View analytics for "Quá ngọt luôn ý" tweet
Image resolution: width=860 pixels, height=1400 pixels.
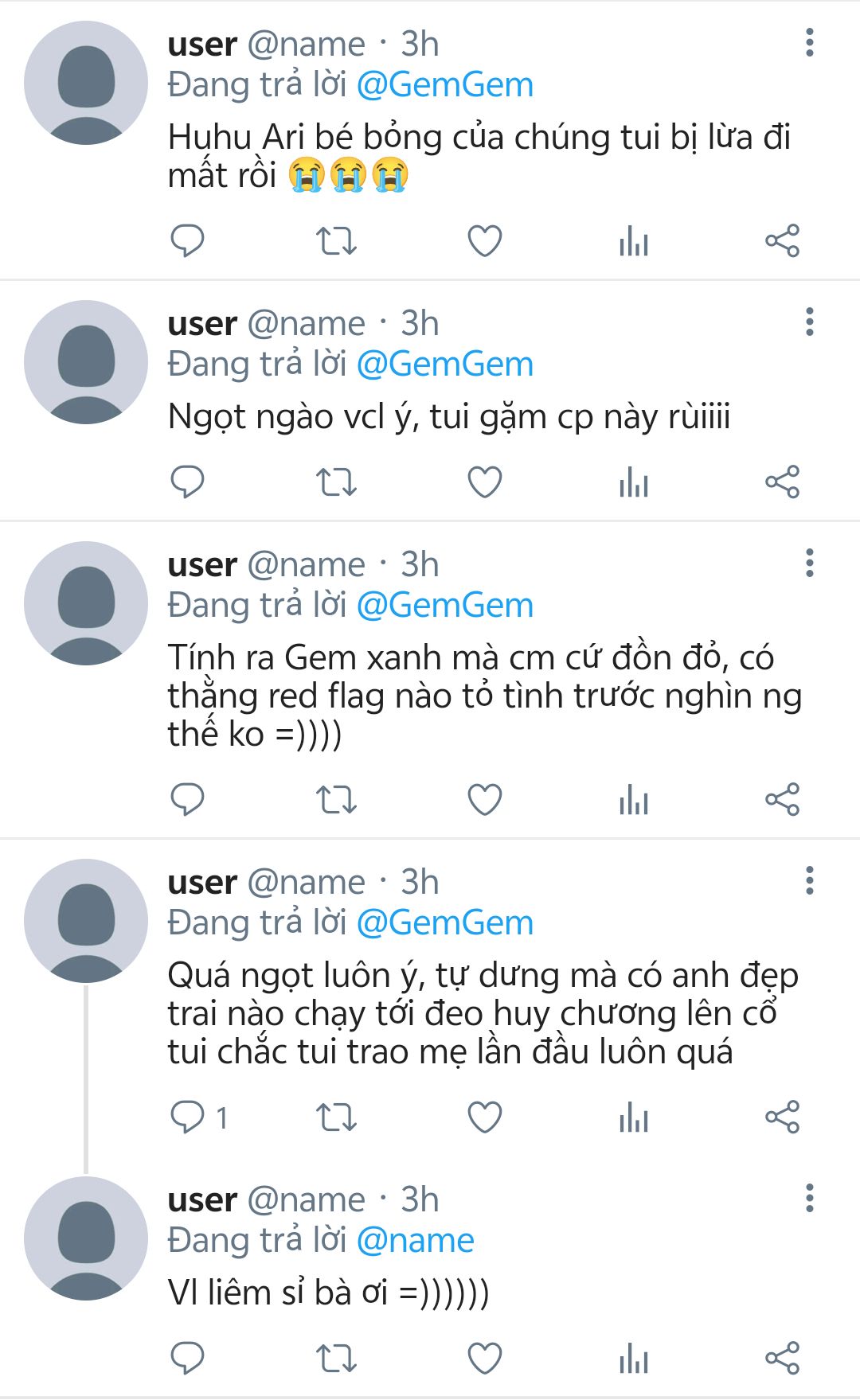tap(634, 1117)
